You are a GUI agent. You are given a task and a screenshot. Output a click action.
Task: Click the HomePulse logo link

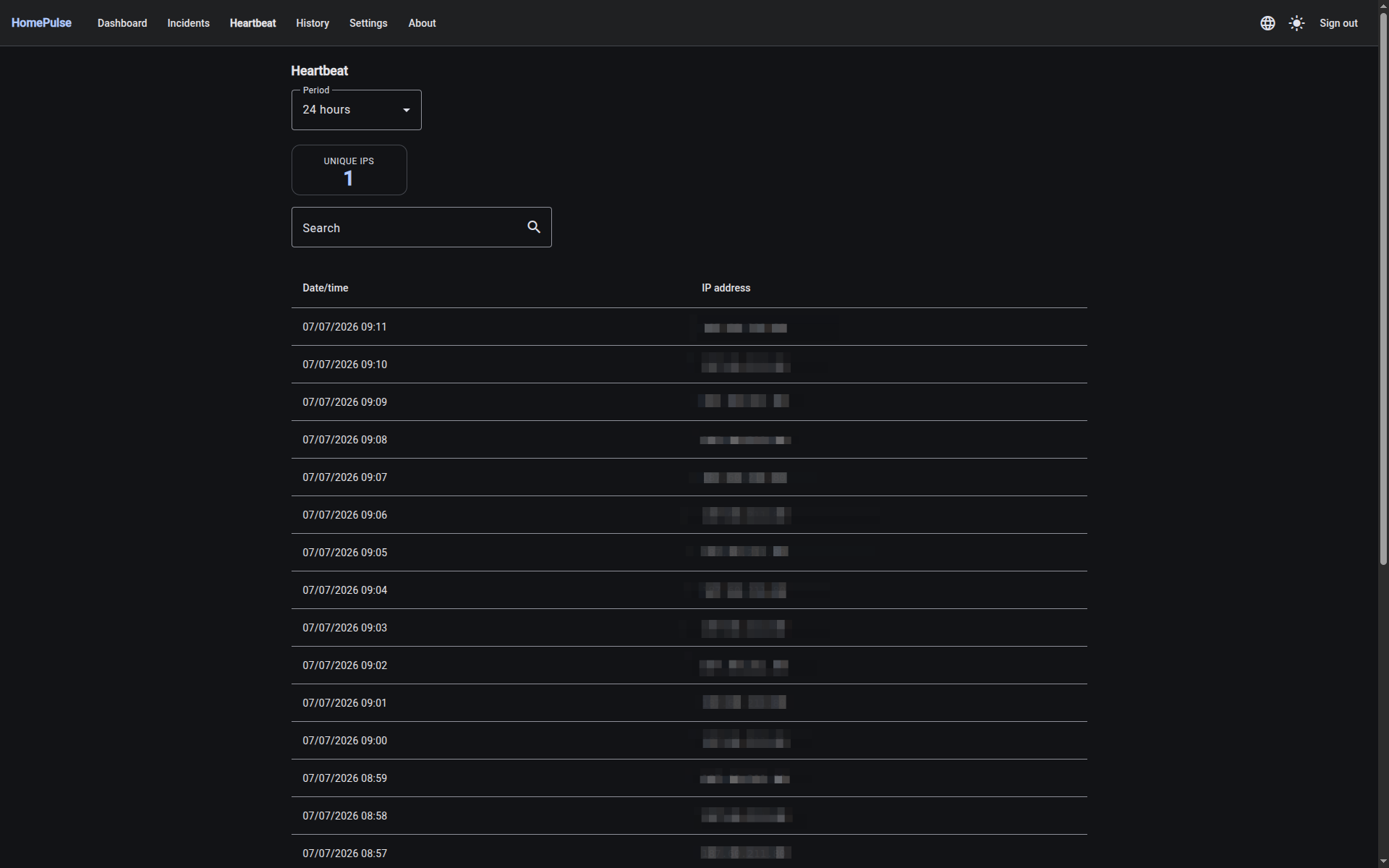pos(41,23)
